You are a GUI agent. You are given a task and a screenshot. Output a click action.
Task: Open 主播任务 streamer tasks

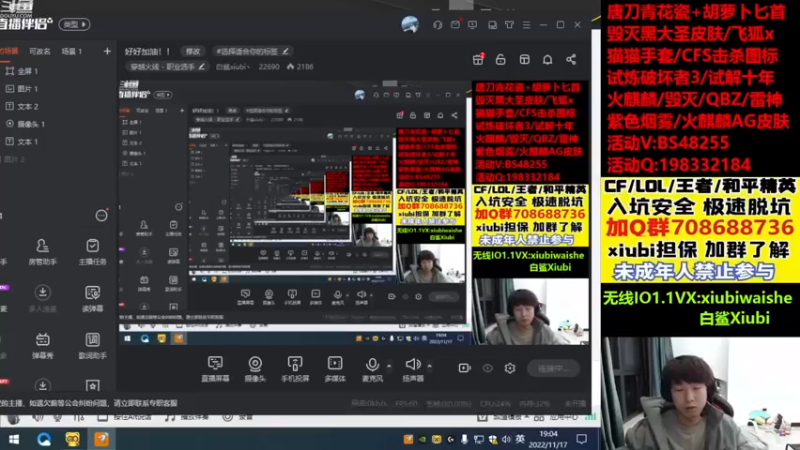click(x=92, y=252)
